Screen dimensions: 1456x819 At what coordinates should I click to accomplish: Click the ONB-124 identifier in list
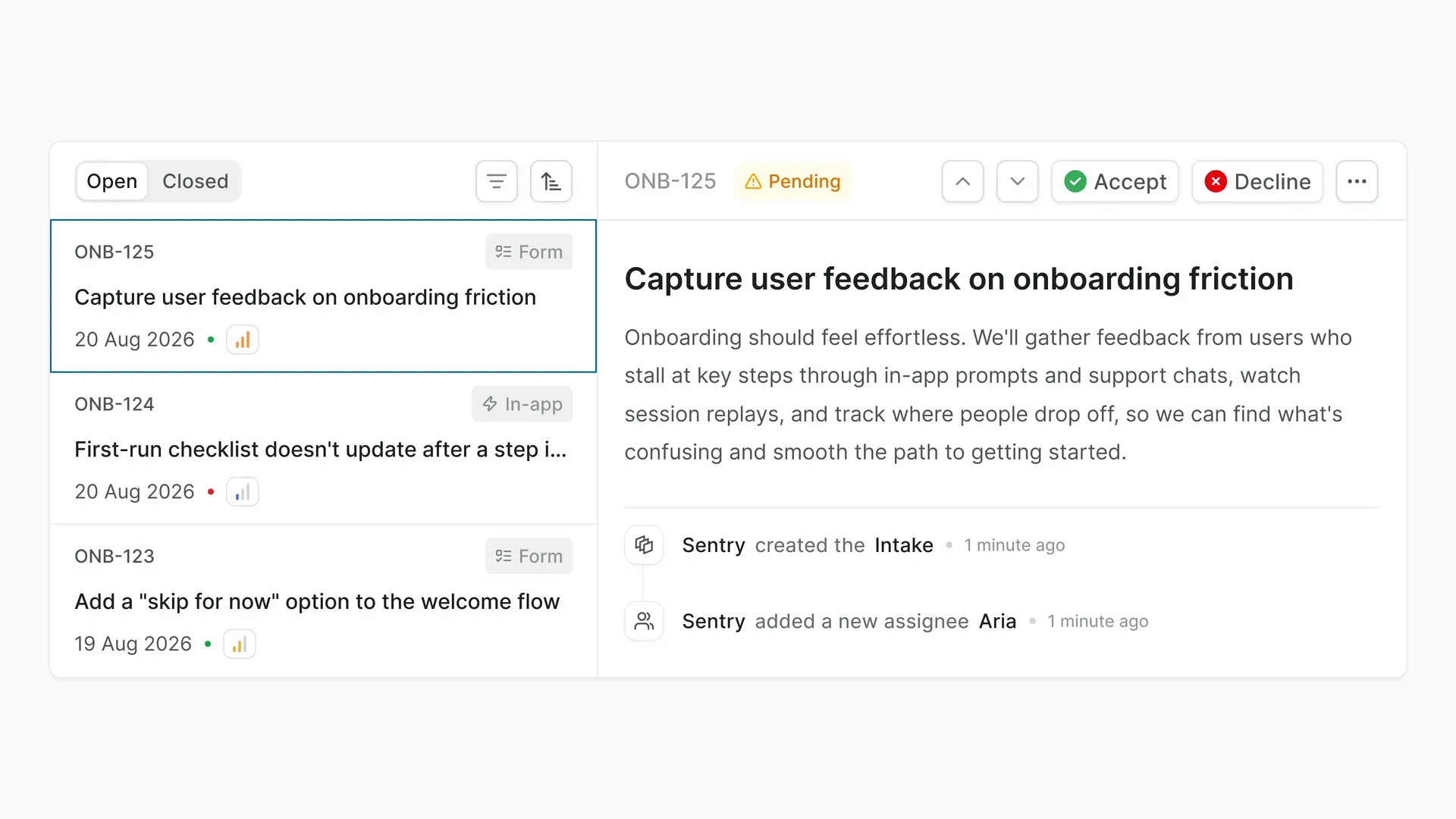115,404
